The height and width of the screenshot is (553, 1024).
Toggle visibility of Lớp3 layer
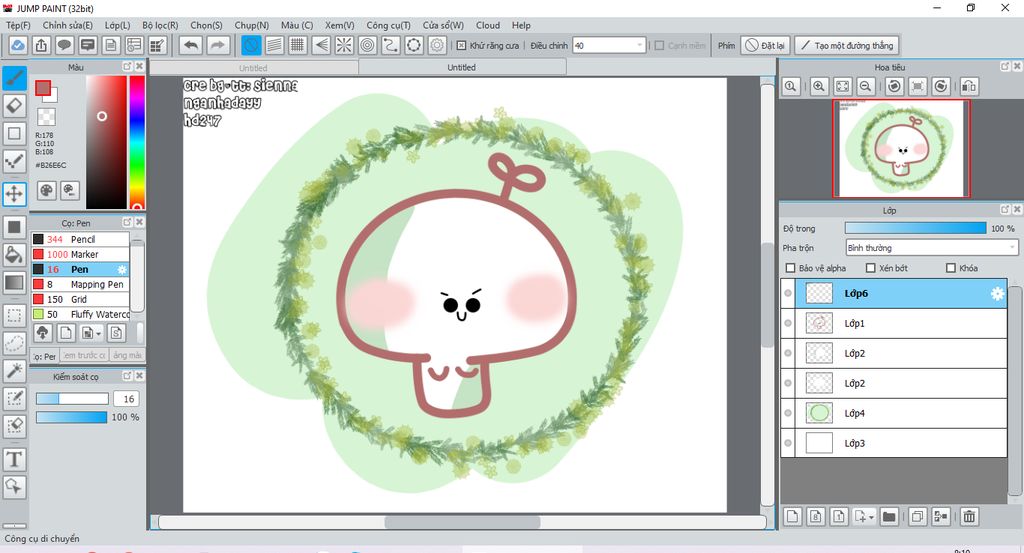click(788, 443)
